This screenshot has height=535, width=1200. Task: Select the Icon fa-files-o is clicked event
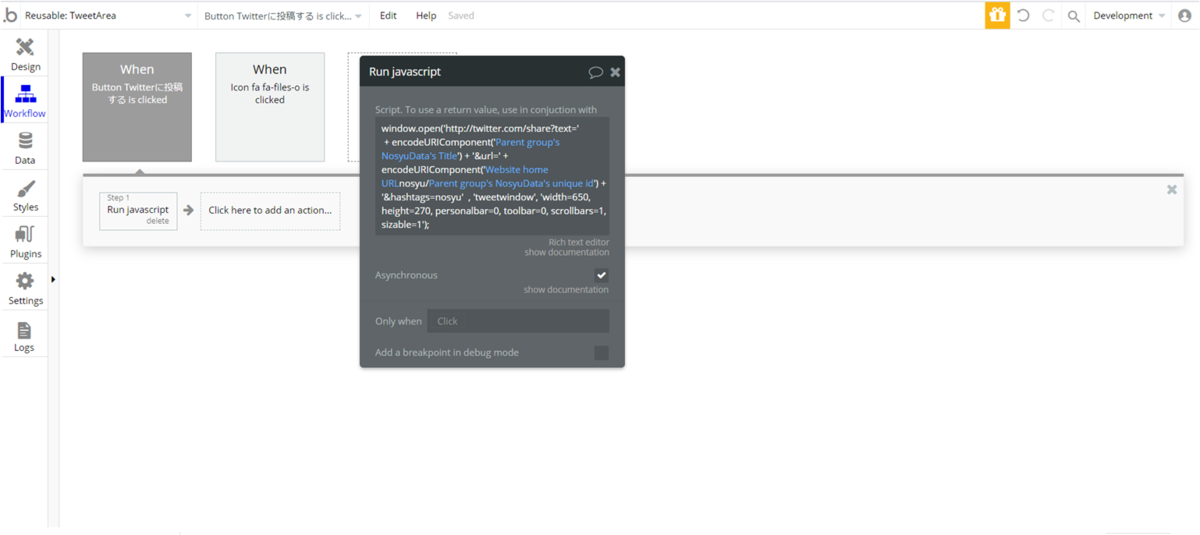point(270,107)
